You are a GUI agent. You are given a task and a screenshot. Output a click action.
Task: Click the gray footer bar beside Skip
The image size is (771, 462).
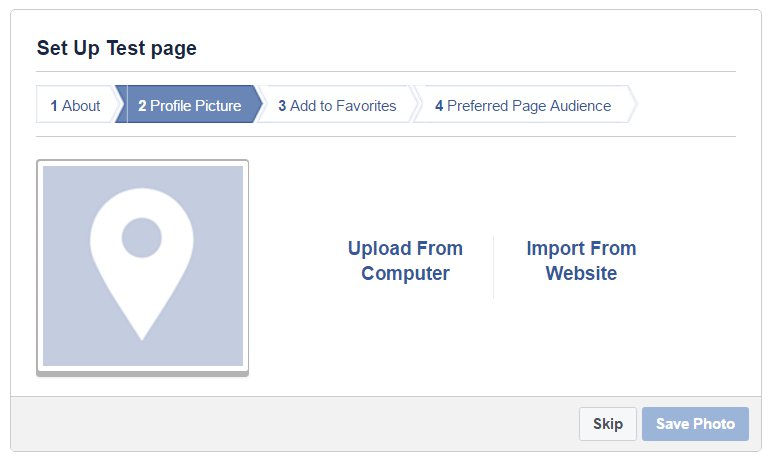click(294, 424)
